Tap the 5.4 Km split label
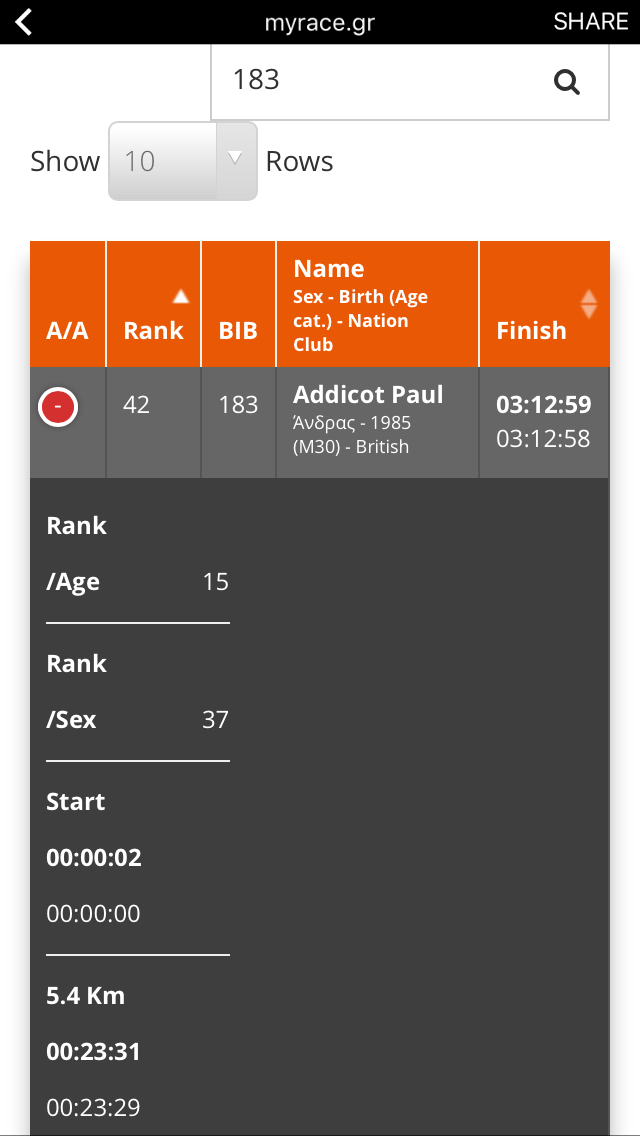 [x=85, y=996]
